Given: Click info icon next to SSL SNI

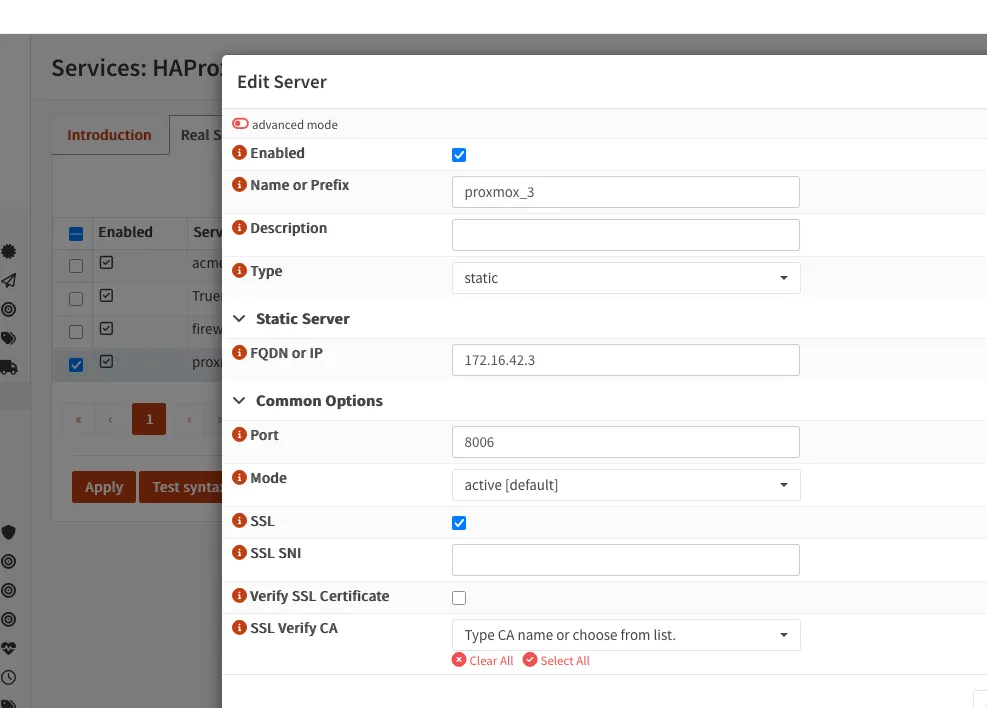Looking at the screenshot, I should [x=239, y=553].
